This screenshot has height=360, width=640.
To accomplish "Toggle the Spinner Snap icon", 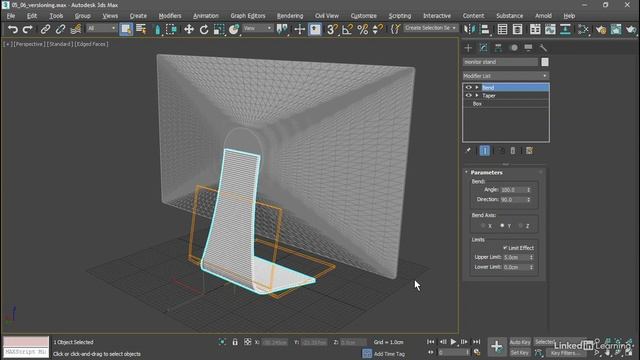I will tap(378, 29).
